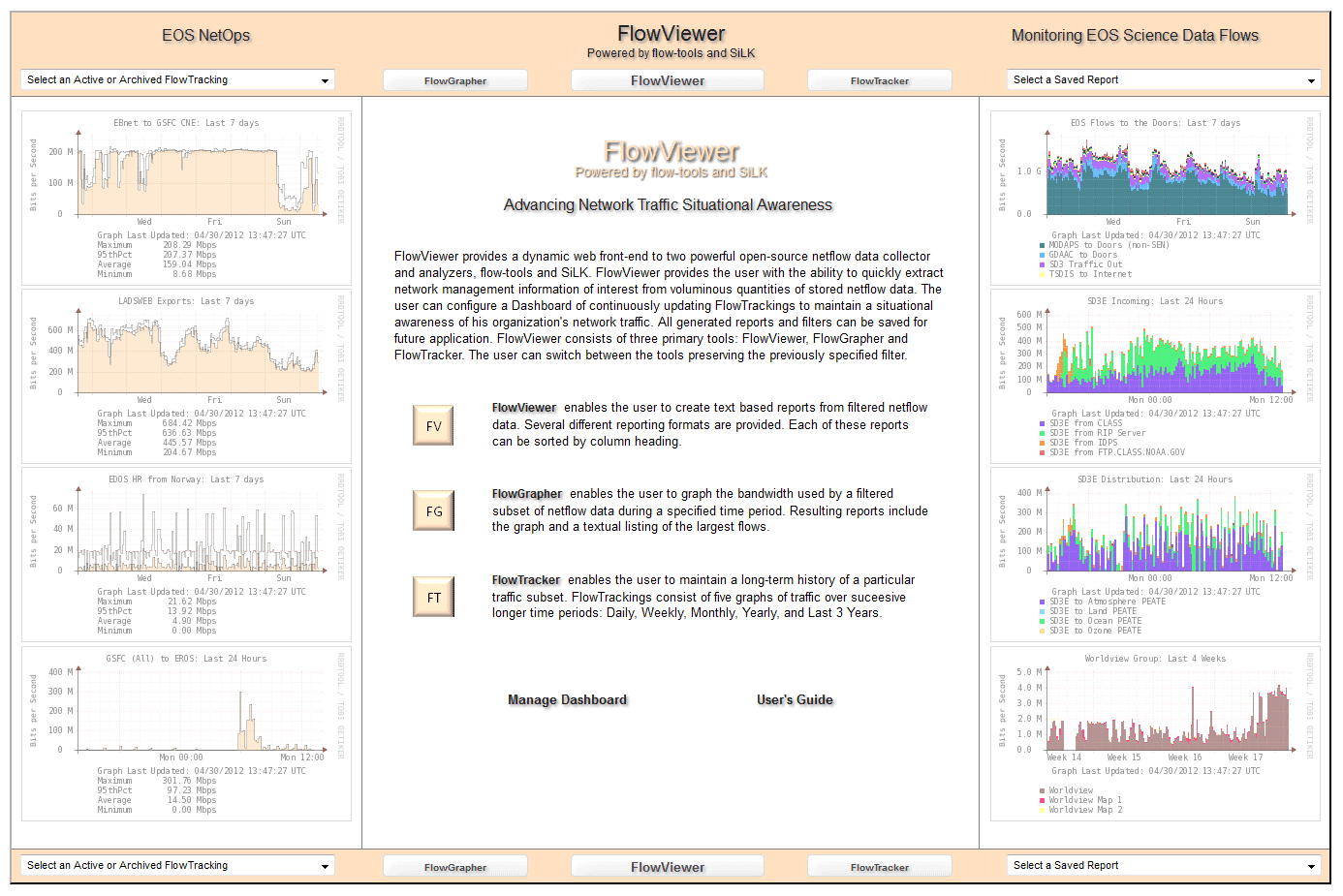This screenshot has height=896, width=1343.
Task: Click the FV FlowViewer tool icon
Action: [x=432, y=425]
